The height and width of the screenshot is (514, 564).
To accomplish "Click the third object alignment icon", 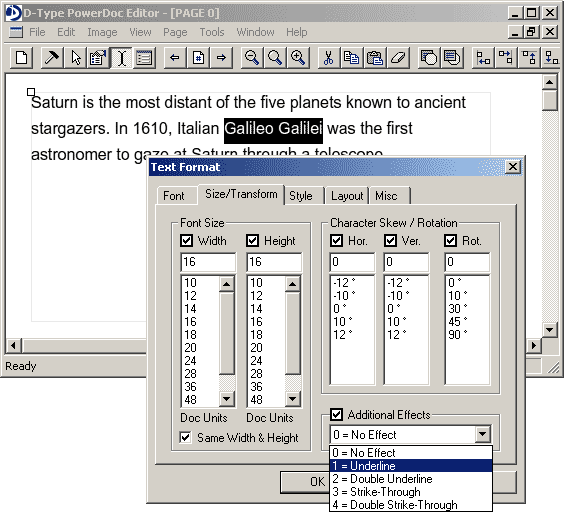I will (x=529, y=58).
